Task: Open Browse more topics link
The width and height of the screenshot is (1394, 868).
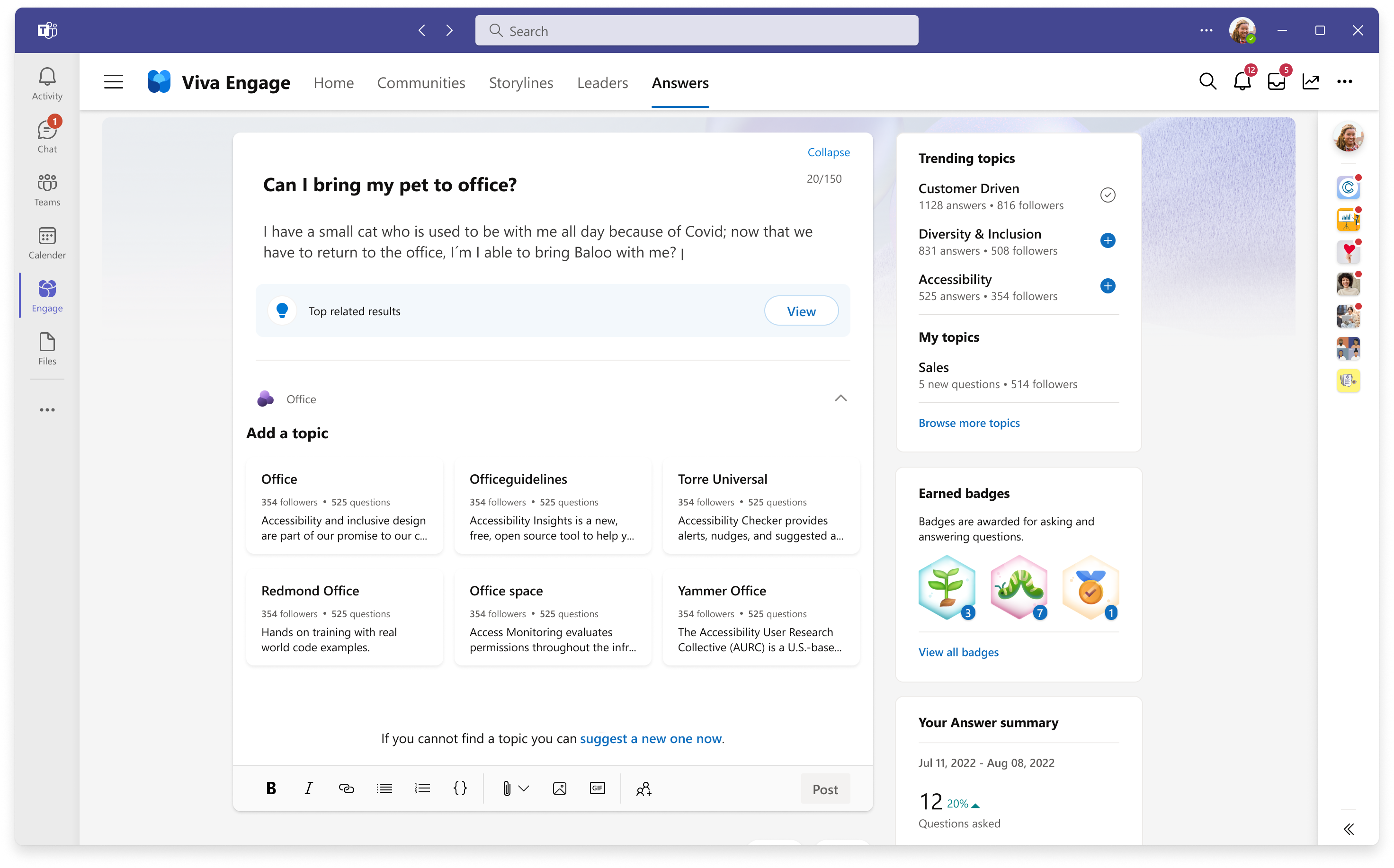Action: coord(968,423)
